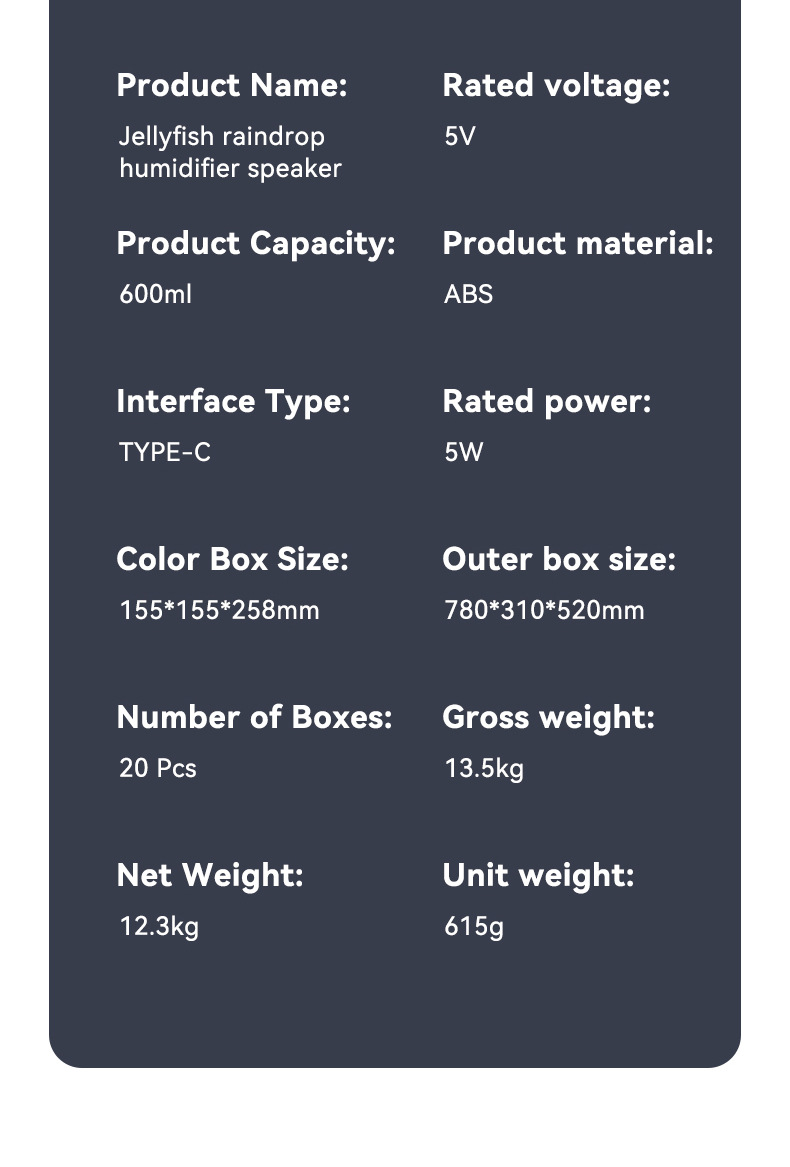Select the TYPE-C interface value
Viewport: 790px width, 1167px height.
pos(165,452)
